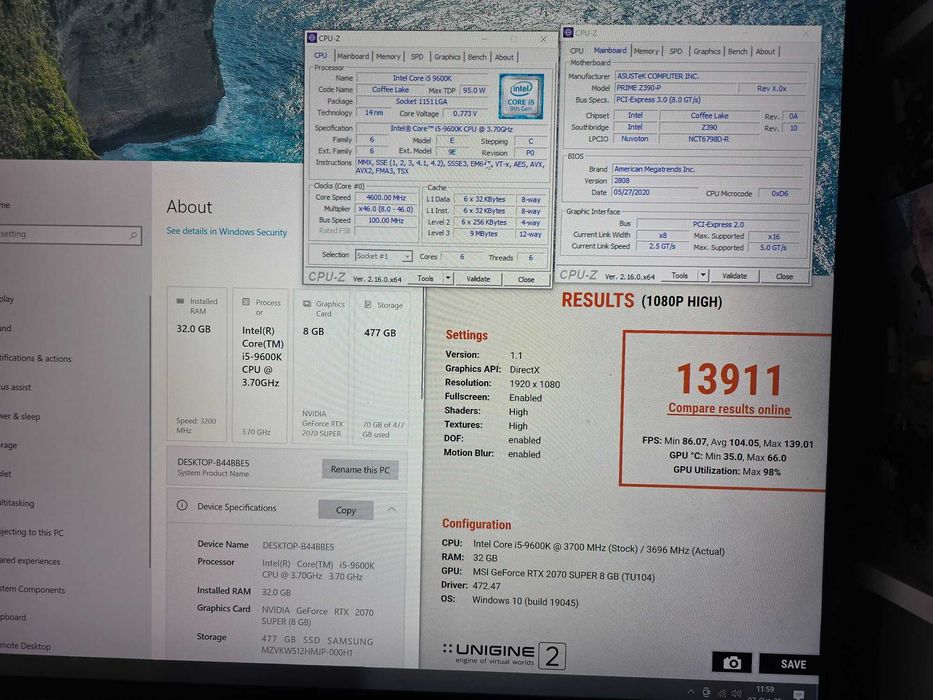The height and width of the screenshot is (700, 933).
Task: Open the Action Center notification icon
Action: point(799,695)
